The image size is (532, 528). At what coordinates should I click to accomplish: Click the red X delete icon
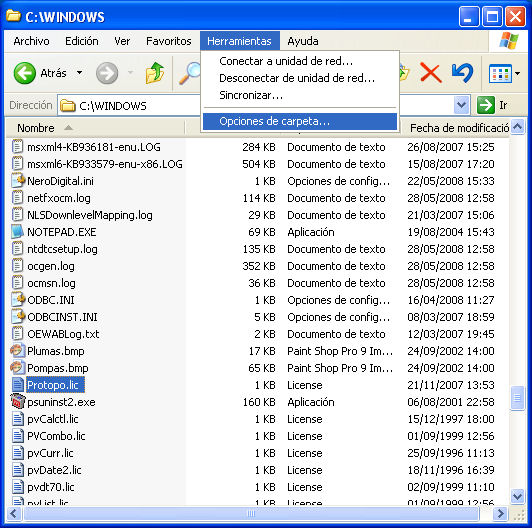pyautogui.click(x=431, y=72)
